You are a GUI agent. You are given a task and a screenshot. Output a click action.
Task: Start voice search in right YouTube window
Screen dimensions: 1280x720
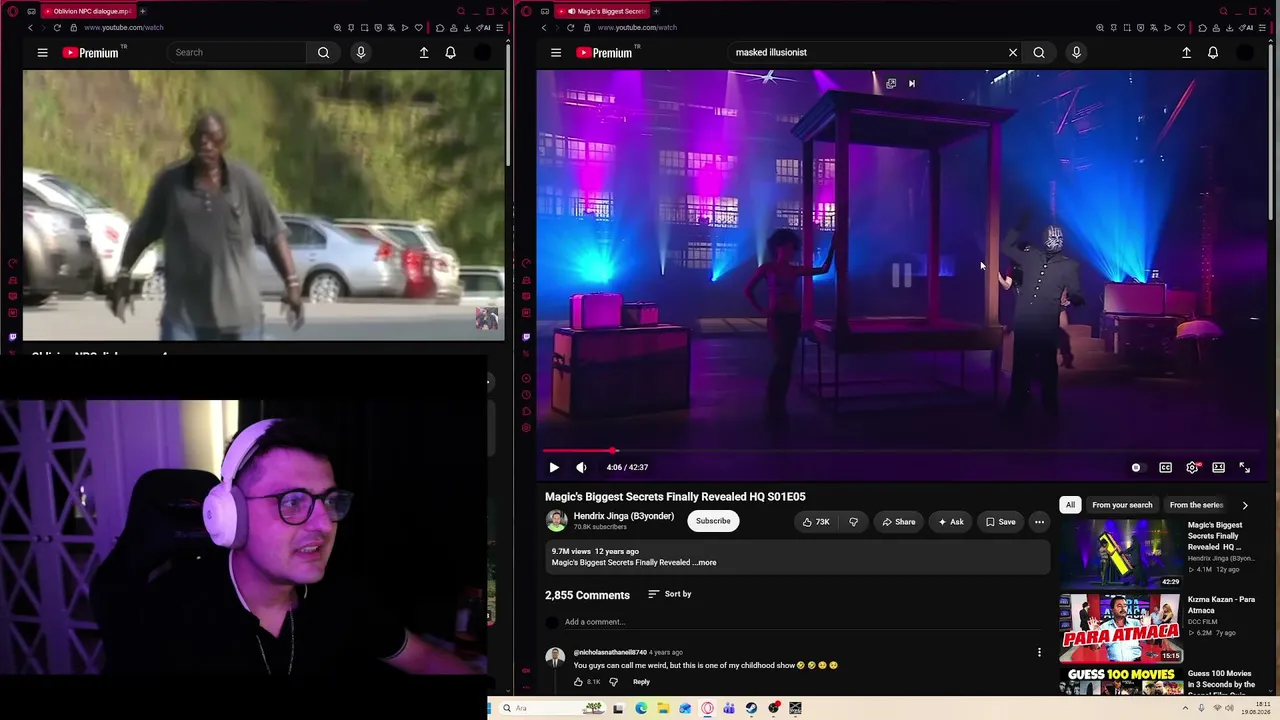pyautogui.click(x=1076, y=52)
